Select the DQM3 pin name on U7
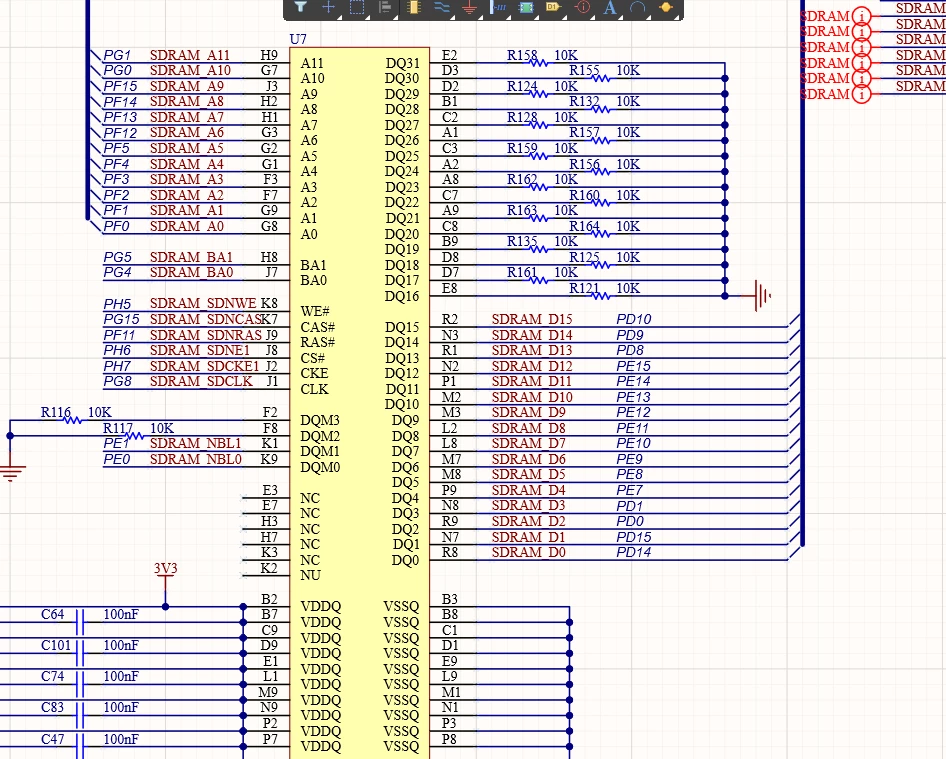Image resolution: width=946 pixels, height=759 pixels. coord(320,421)
